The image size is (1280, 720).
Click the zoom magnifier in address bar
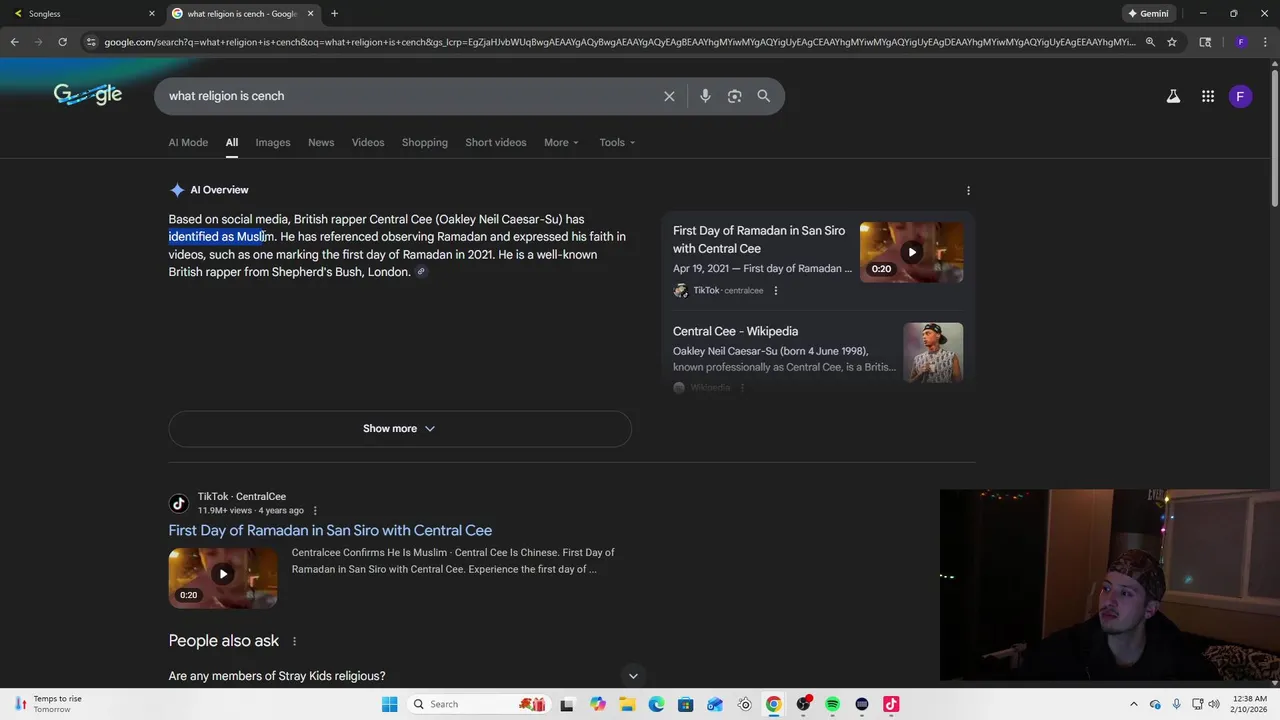(1150, 42)
